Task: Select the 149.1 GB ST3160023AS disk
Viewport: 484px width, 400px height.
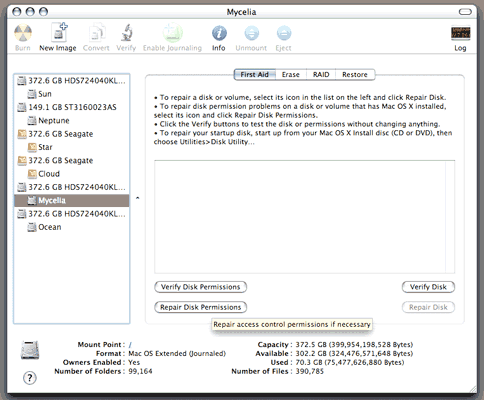Action: pyautogui.click(x=72, y=107)
